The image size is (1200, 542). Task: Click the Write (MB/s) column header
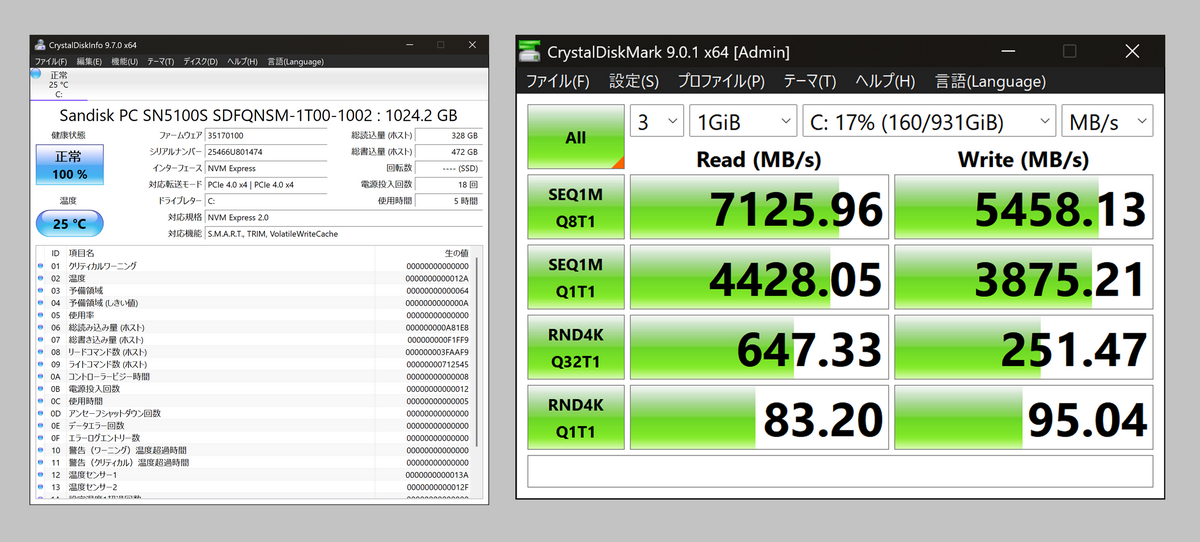1023,159
